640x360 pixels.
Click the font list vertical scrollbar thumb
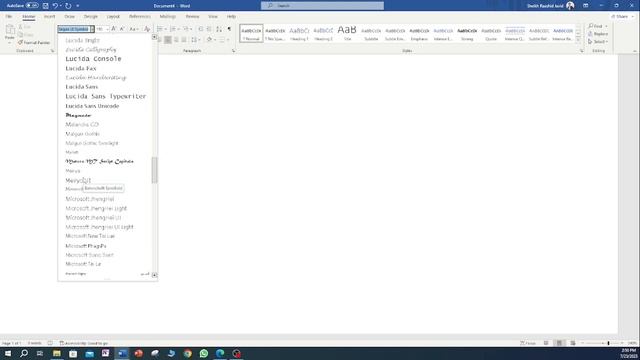click(x=155, y=170)
